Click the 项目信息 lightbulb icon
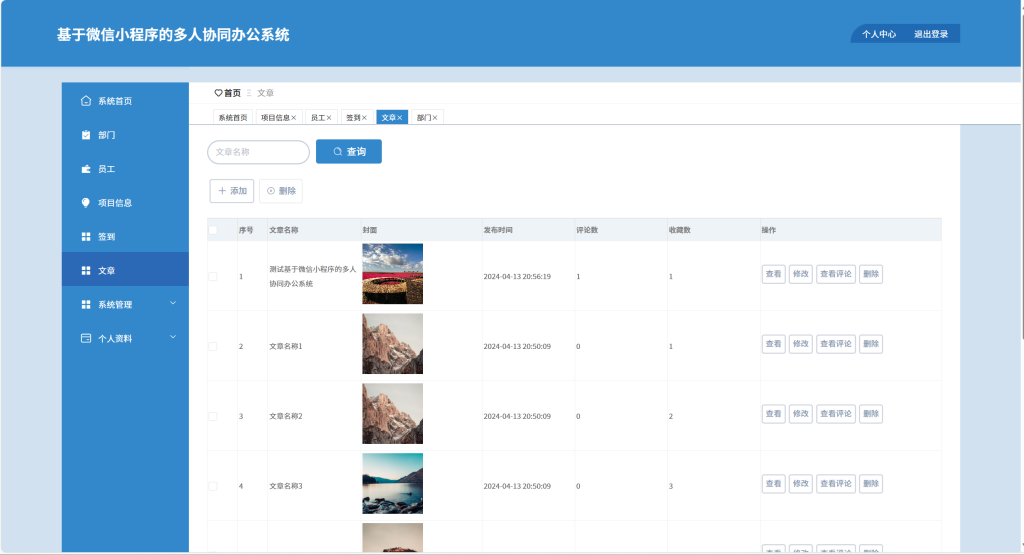 coord(86,202)
